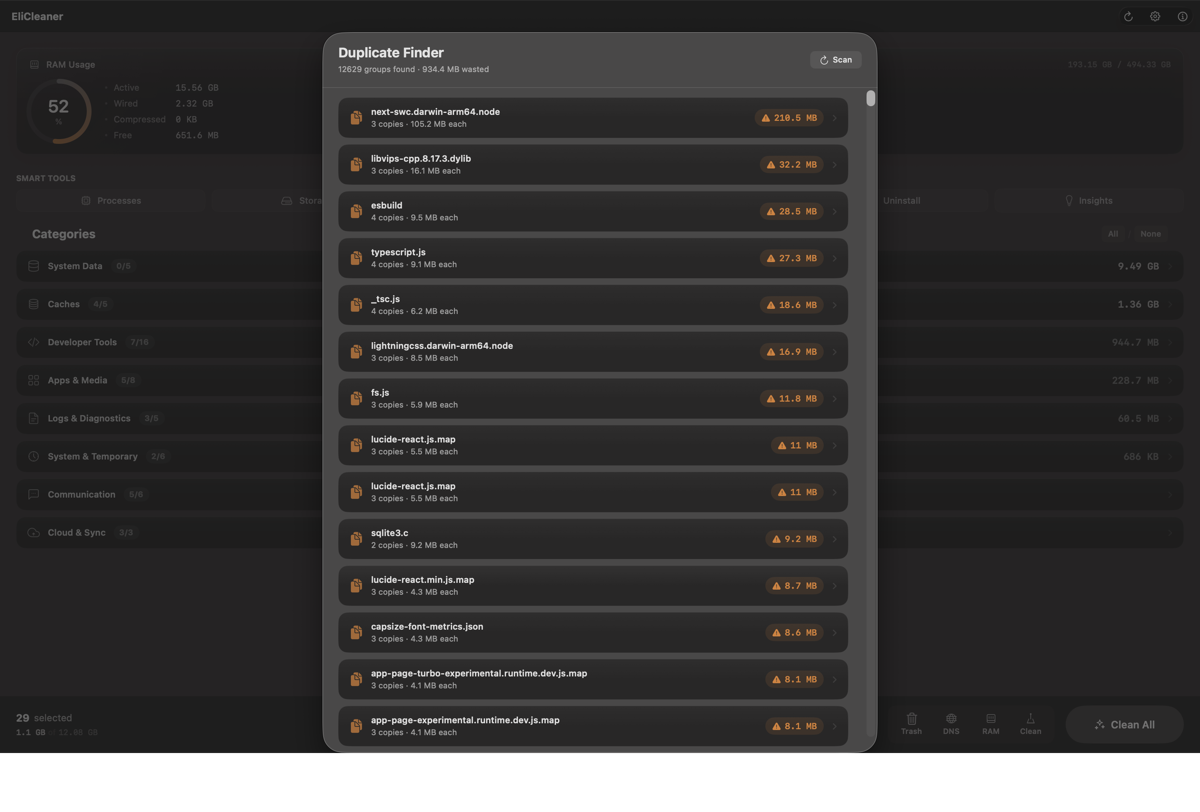Expand the next-swc.darwin-arm64.node duplicate group
This screenshot has width=1200, height=812.
click(x=835, y=117)
